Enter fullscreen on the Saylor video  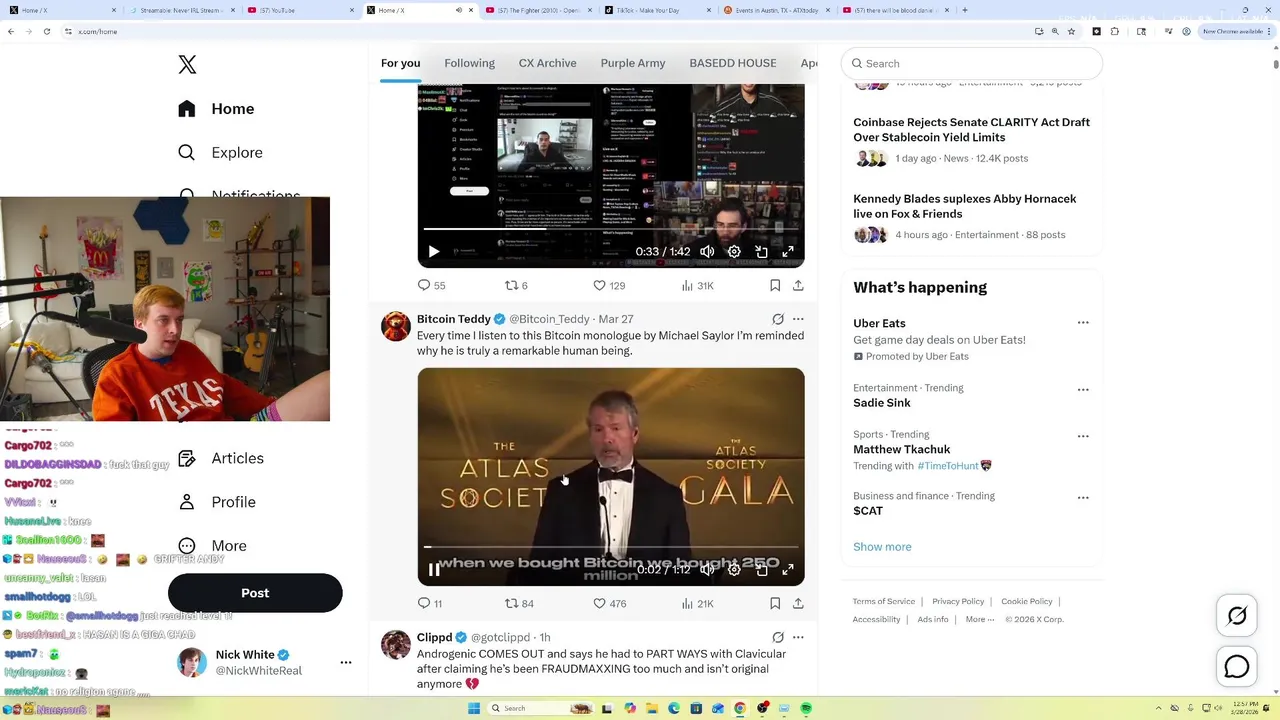788,570
